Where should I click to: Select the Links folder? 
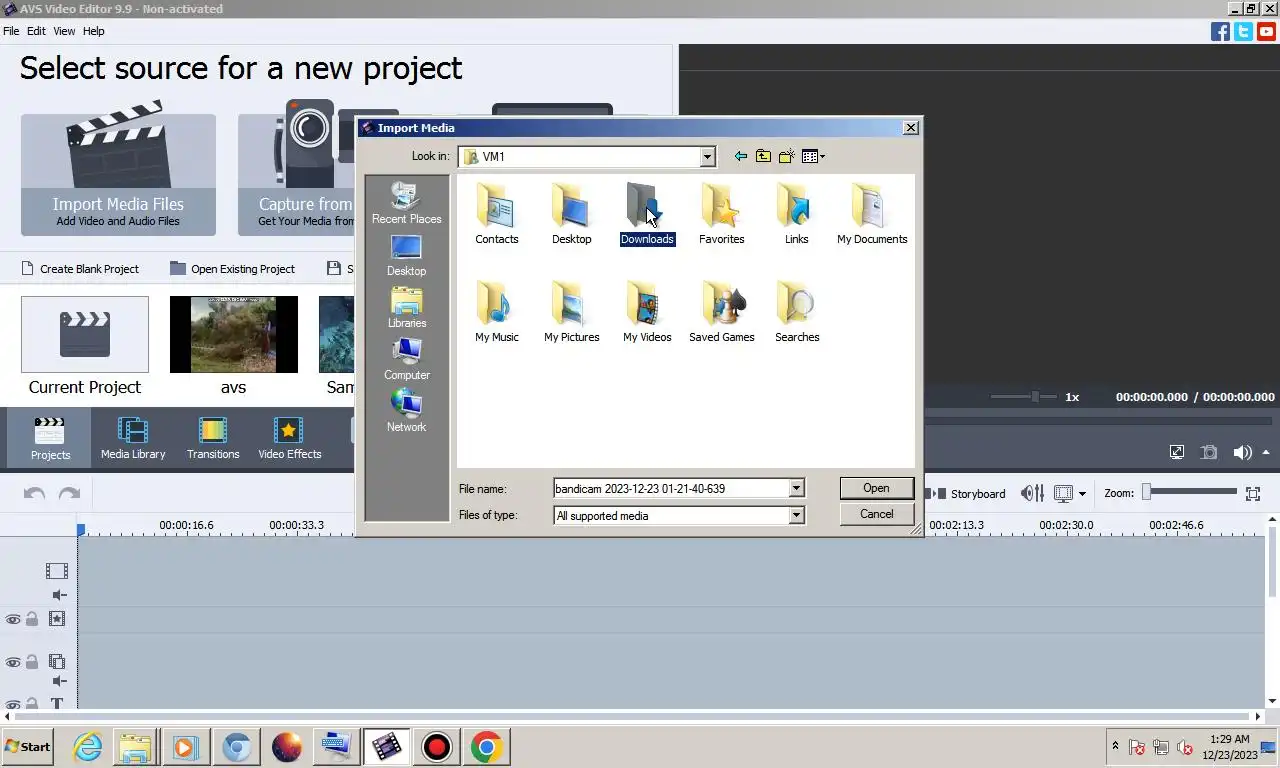click(796, 214)
